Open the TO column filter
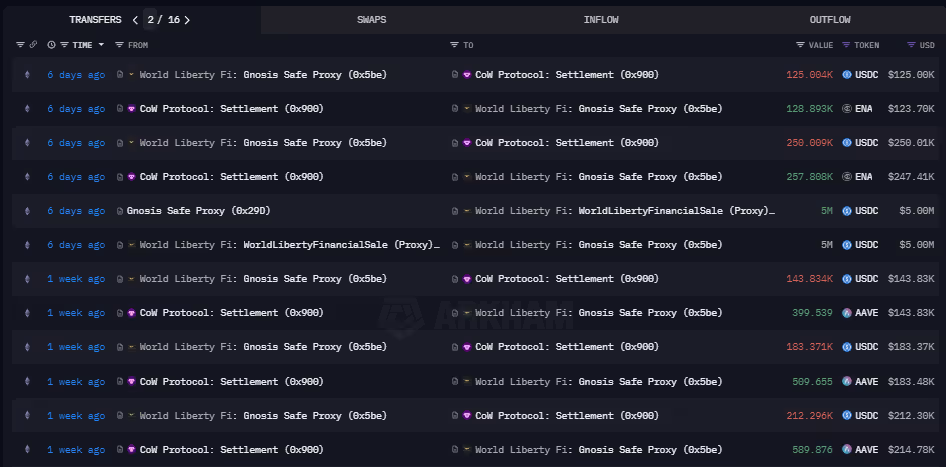Image resolution: width=946 pixels, height=467 pixels. click(454, 45)
